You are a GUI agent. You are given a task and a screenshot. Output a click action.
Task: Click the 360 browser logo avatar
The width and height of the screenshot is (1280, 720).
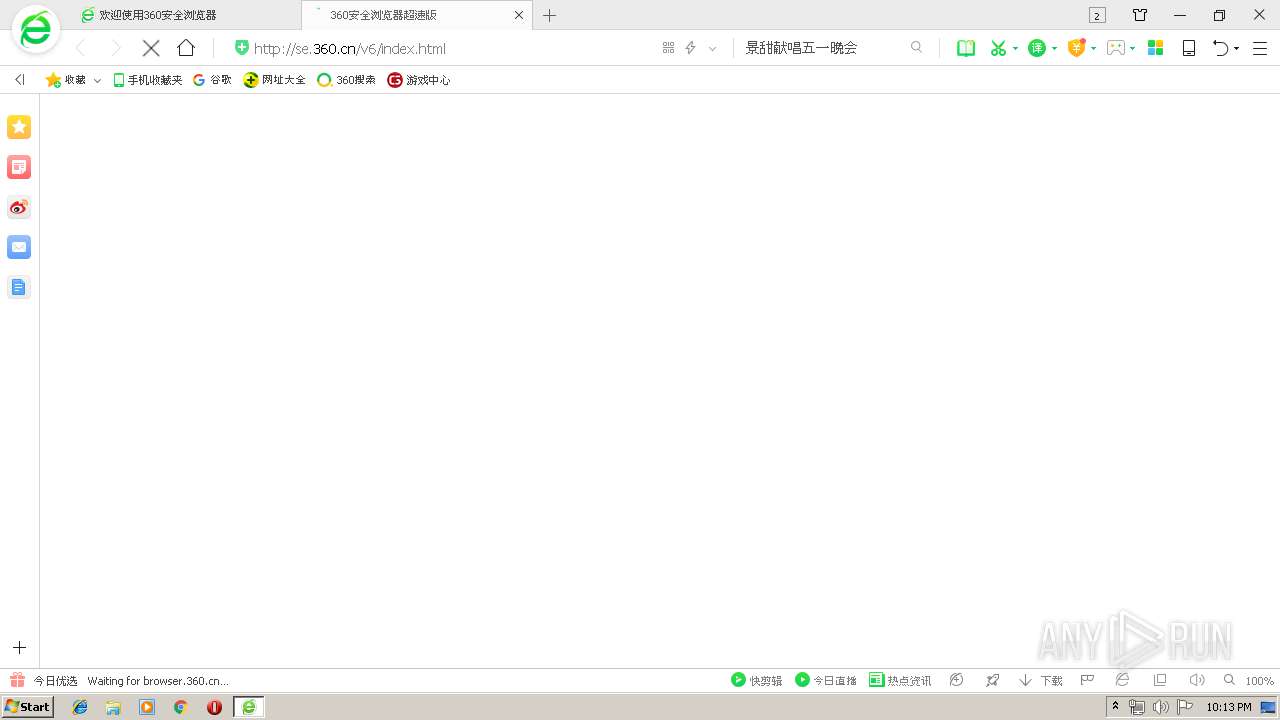tap(36, 30)
